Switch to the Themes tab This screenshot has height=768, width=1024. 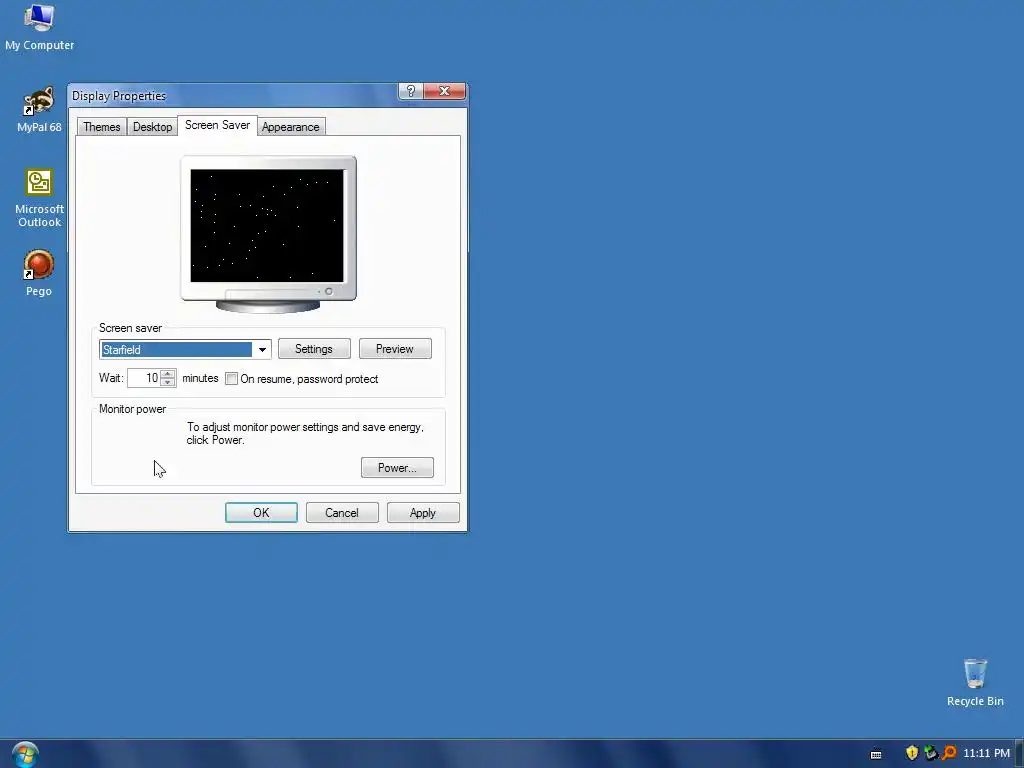[101, 127]
